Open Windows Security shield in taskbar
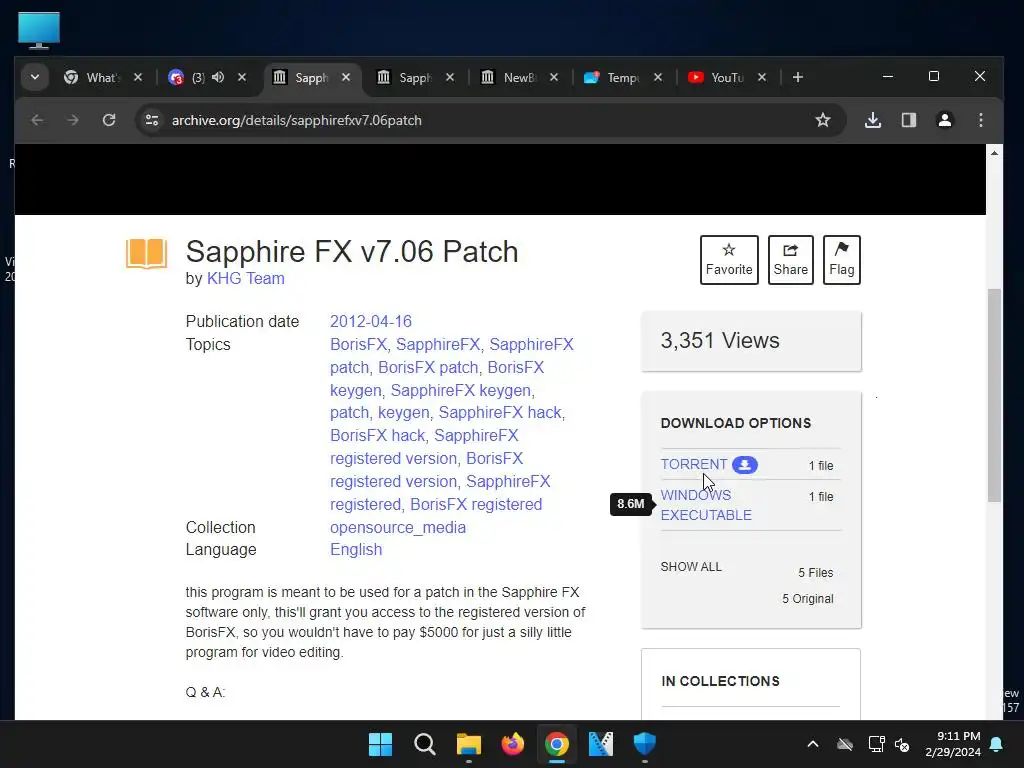 click(645, 744)
